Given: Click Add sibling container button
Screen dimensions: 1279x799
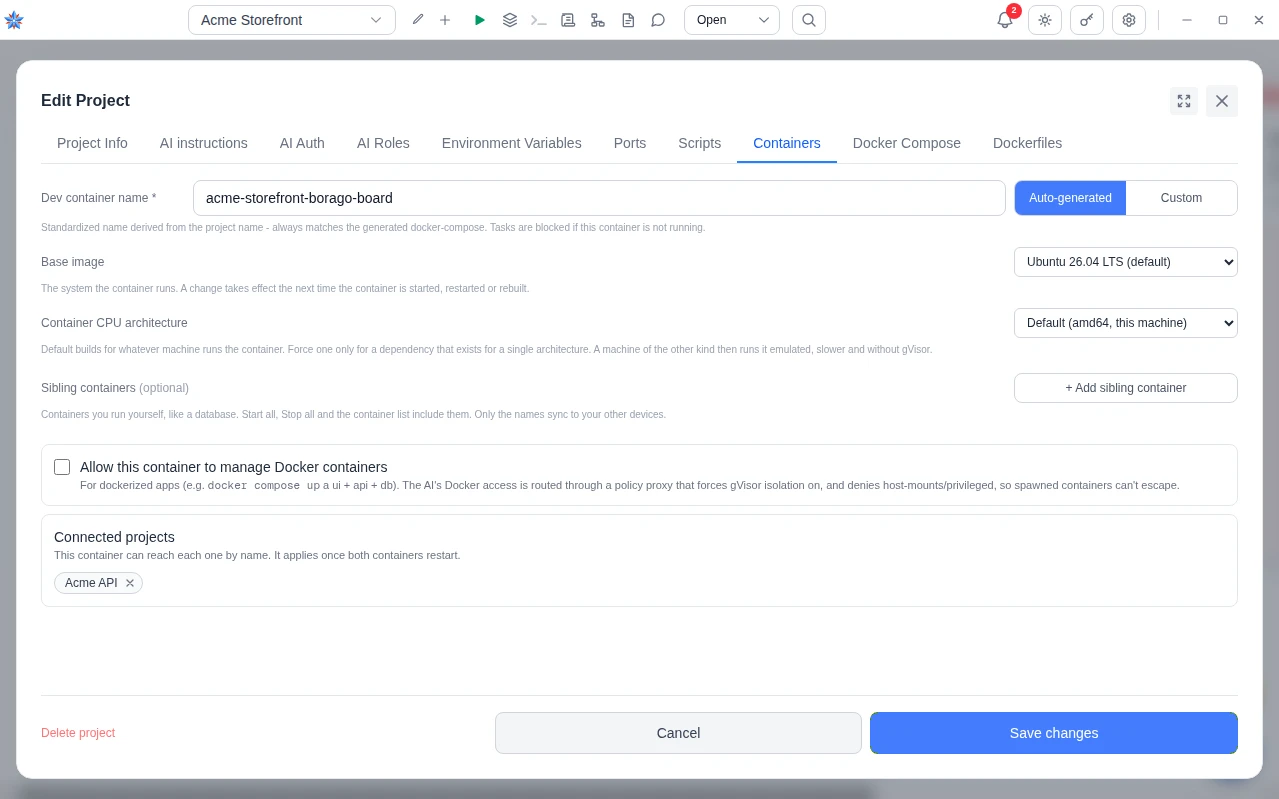Looking at the screenshot, I should [x=1126, y=388].
